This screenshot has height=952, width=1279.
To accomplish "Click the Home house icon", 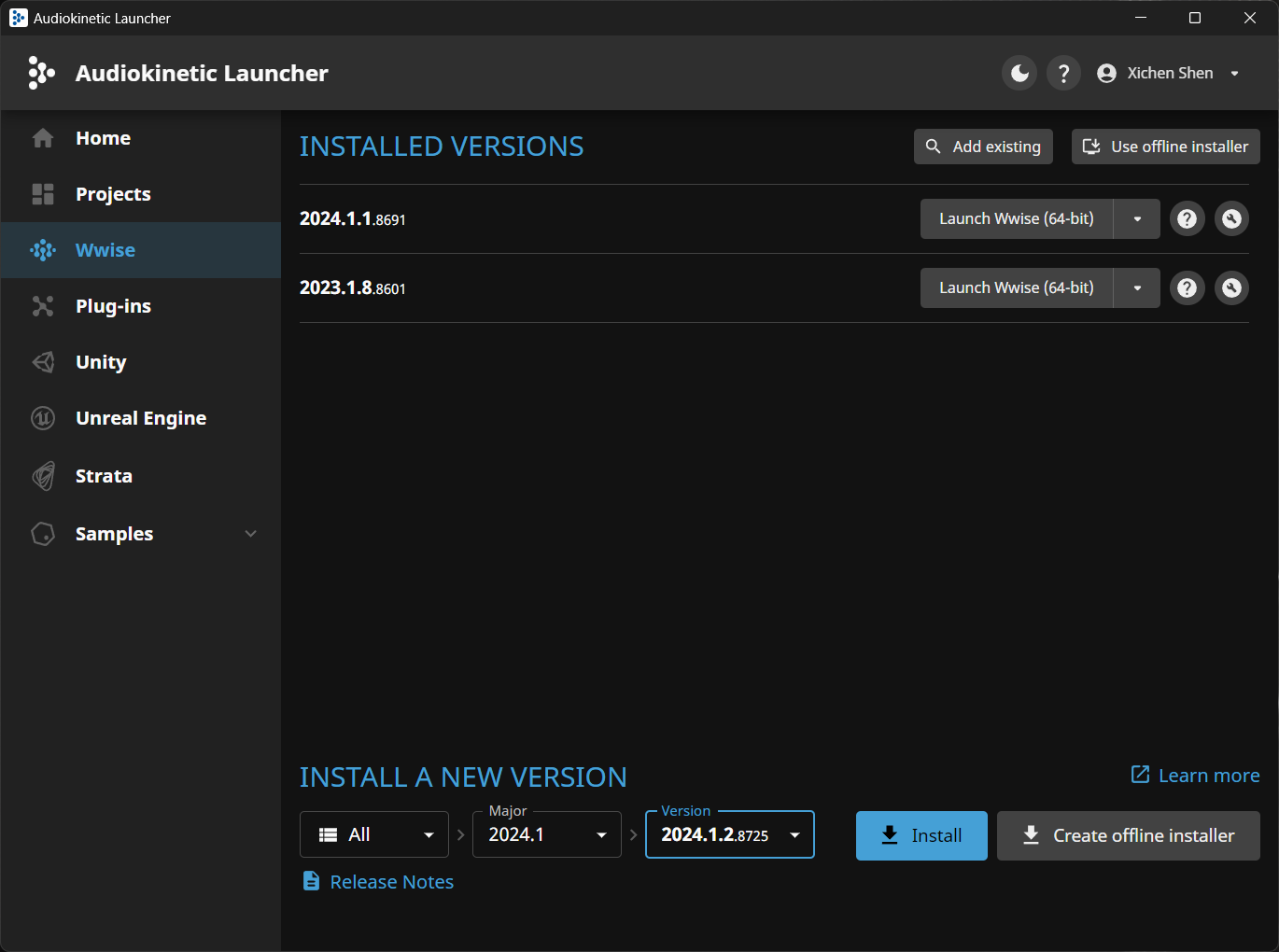I will point(43,138).
